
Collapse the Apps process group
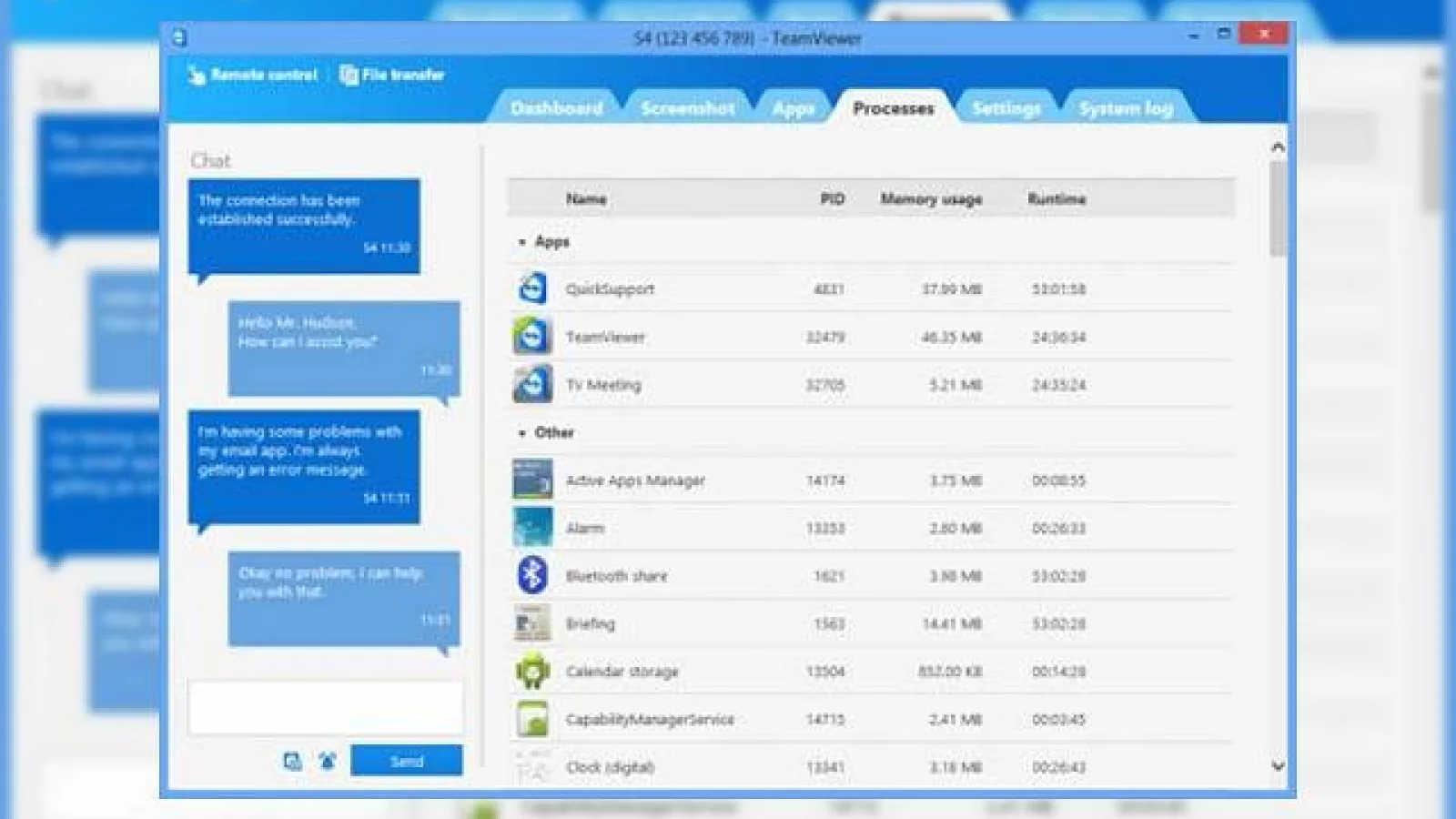click(522, 242)
